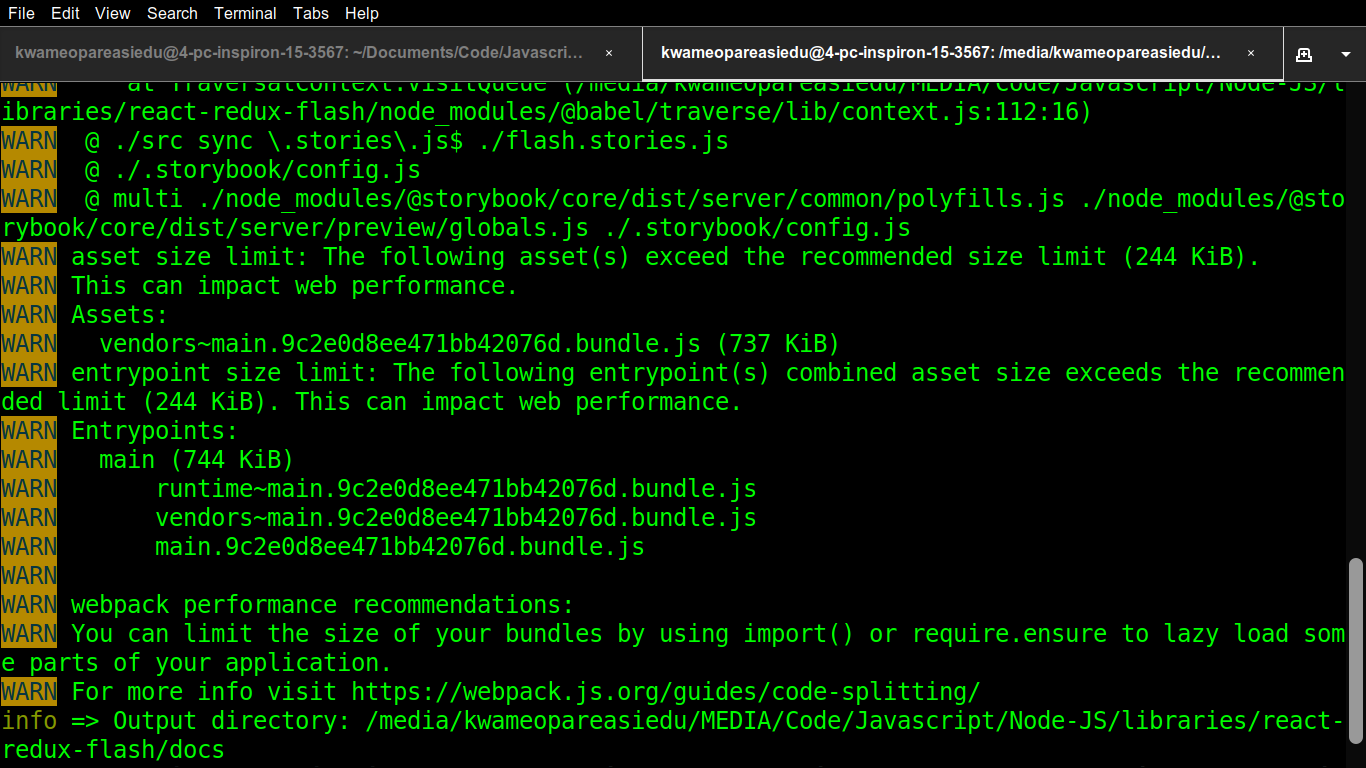Click 'webpack performance recommendations:' text

[322, 605]
